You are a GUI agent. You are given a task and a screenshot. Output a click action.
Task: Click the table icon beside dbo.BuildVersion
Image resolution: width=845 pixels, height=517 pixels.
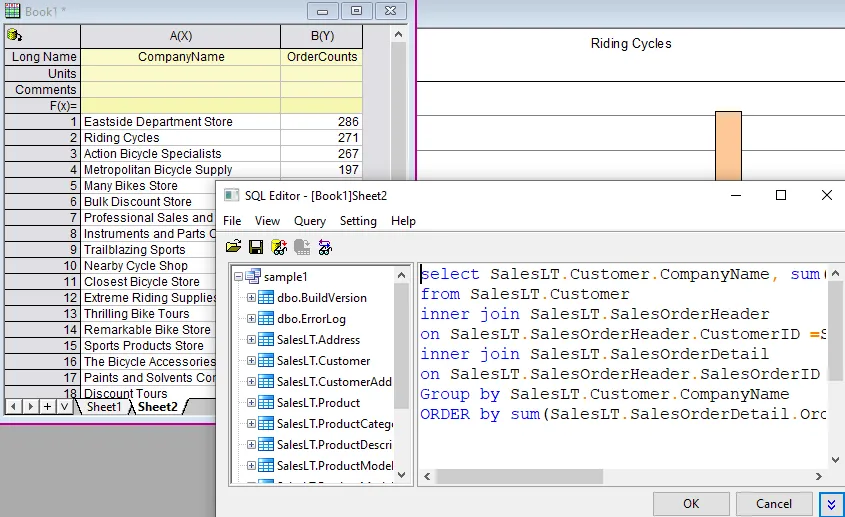[266, 298]
